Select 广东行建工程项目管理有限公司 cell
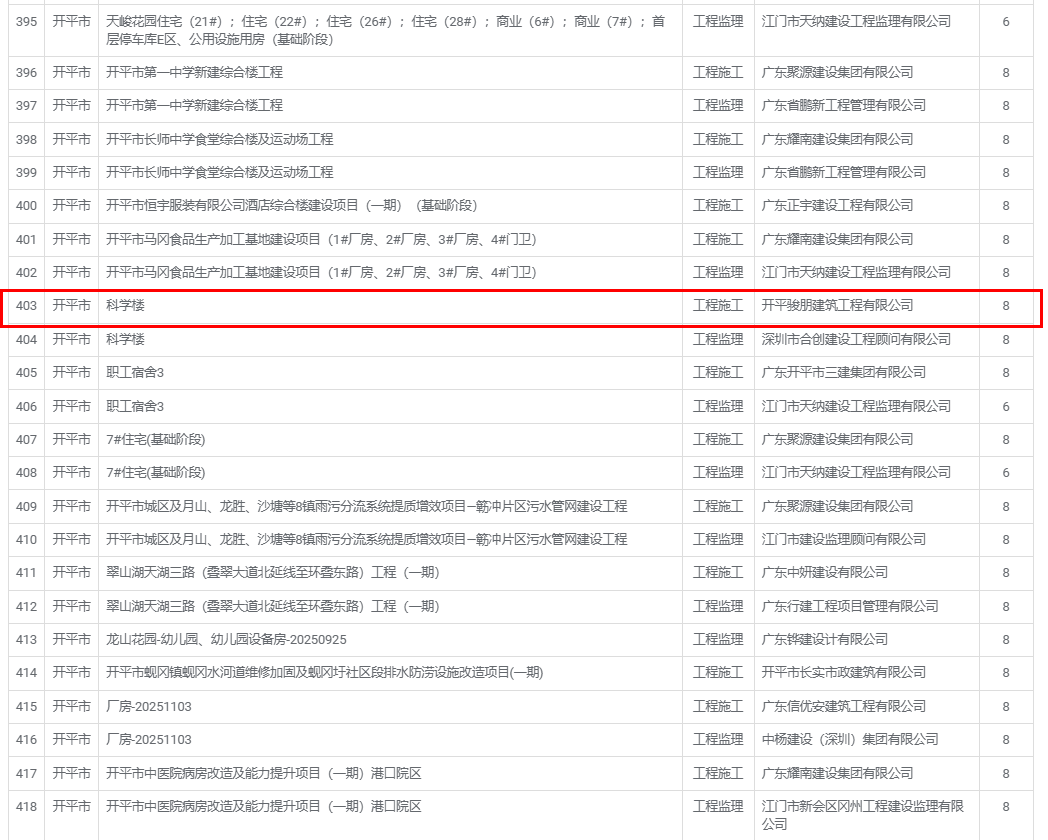This screenshot has height=840, width=1048. click(850, 606)
